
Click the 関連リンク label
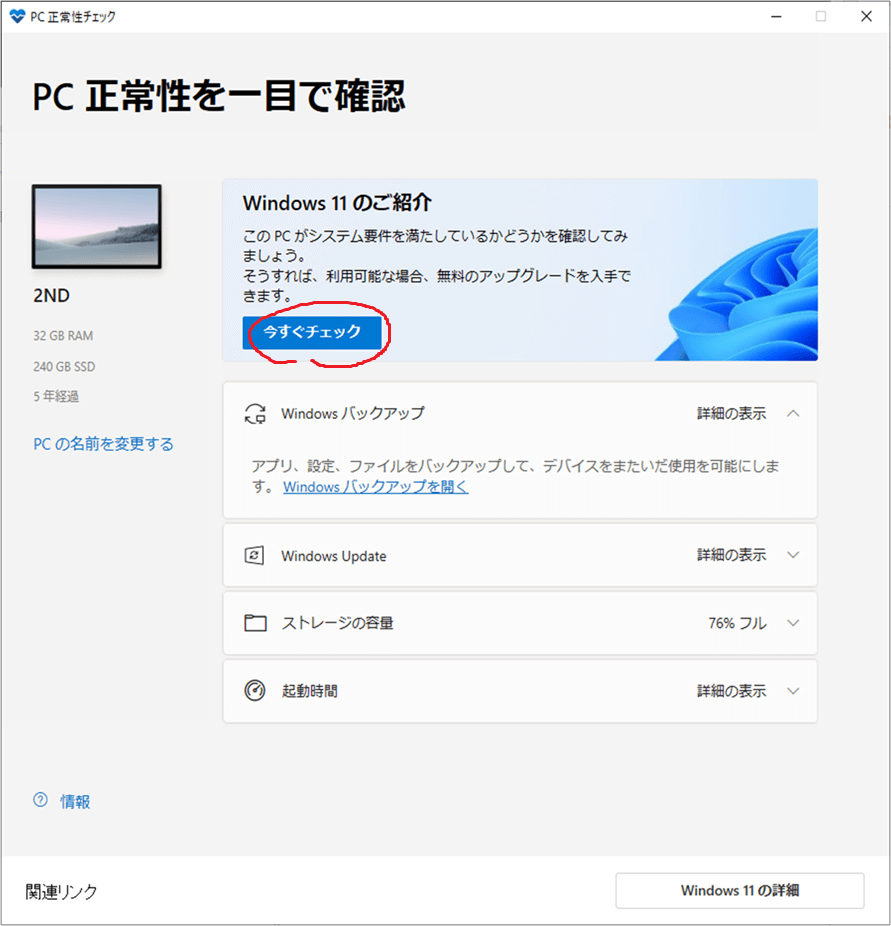(x=61, y=891)
